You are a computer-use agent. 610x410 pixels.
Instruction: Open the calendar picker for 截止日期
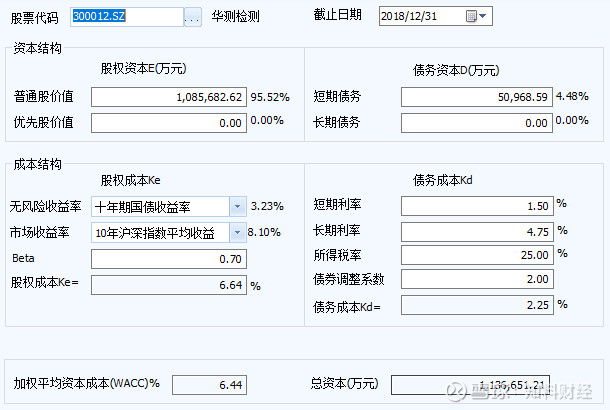[x=476, y=16]
